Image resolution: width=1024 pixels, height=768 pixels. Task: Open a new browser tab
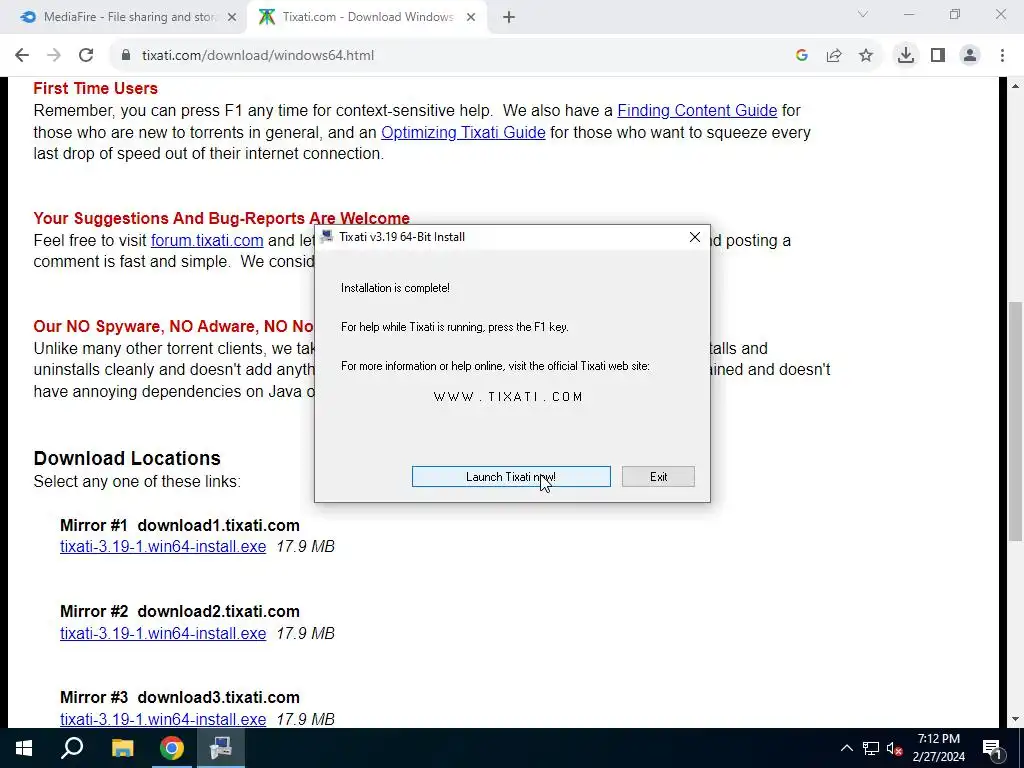tap(509, 18)
